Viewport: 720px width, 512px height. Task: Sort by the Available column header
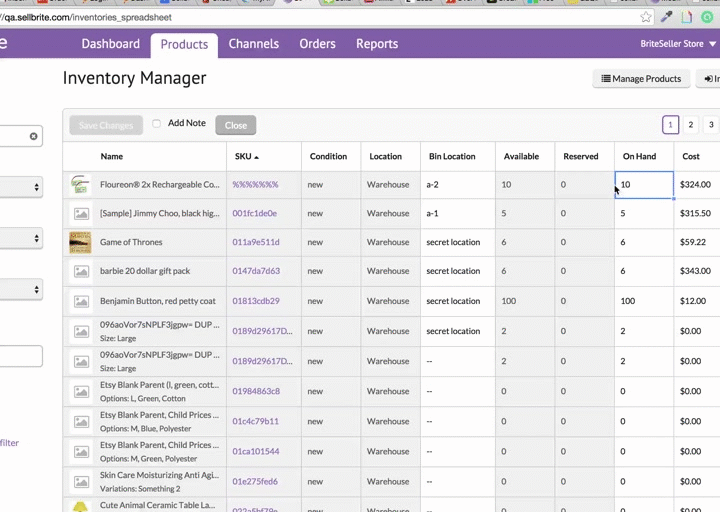tap(521, 157)
